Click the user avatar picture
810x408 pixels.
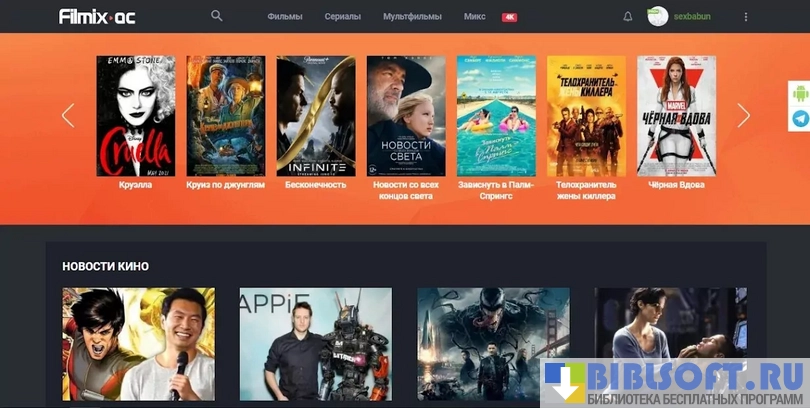point(658,17)
